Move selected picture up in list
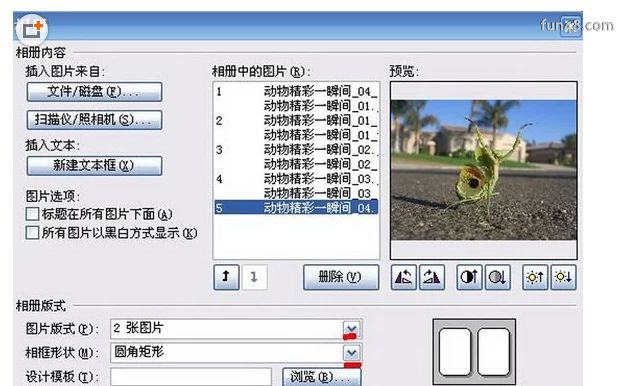The width and height of the screenshot is (635, 386). 226,277
